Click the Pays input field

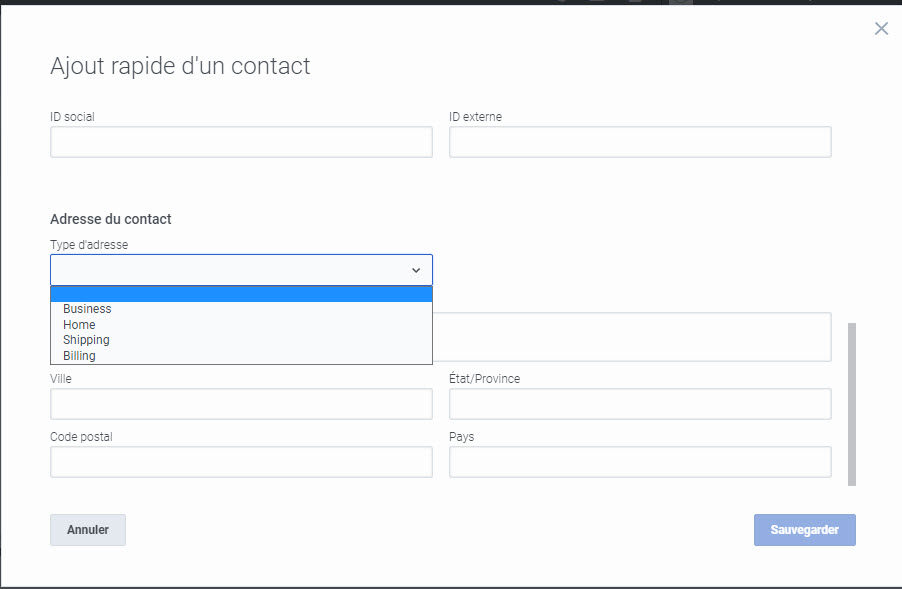[x=640, y=462]
